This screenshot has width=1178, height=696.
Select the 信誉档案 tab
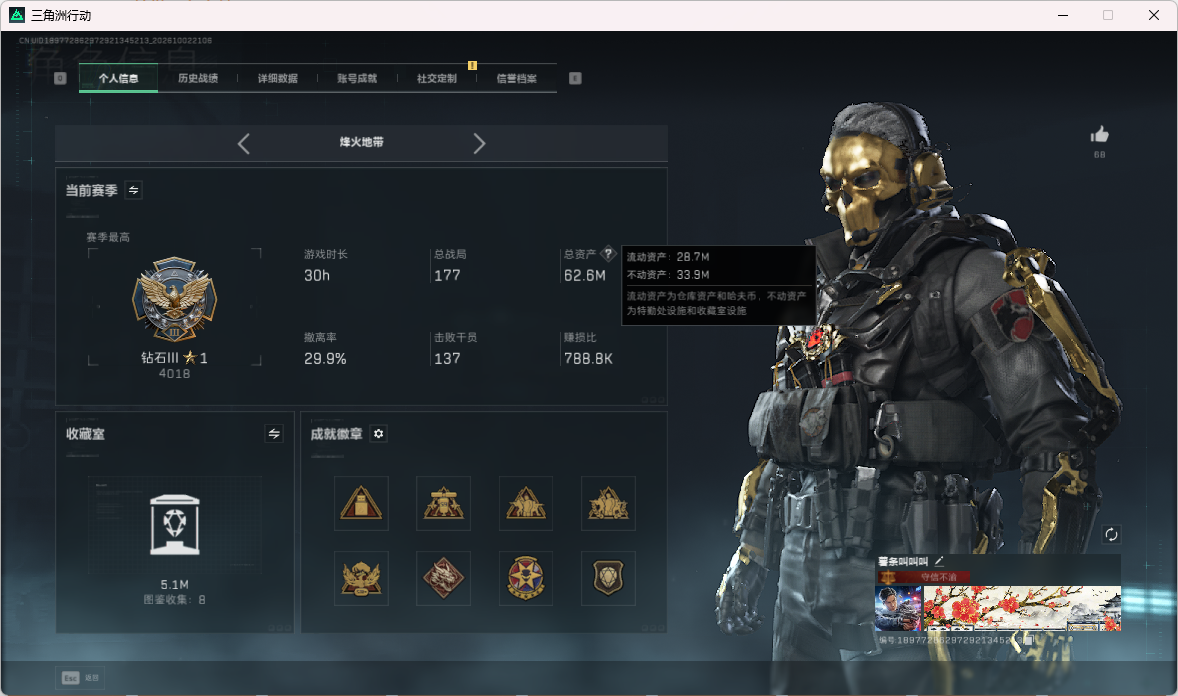[x=516, y=78]
